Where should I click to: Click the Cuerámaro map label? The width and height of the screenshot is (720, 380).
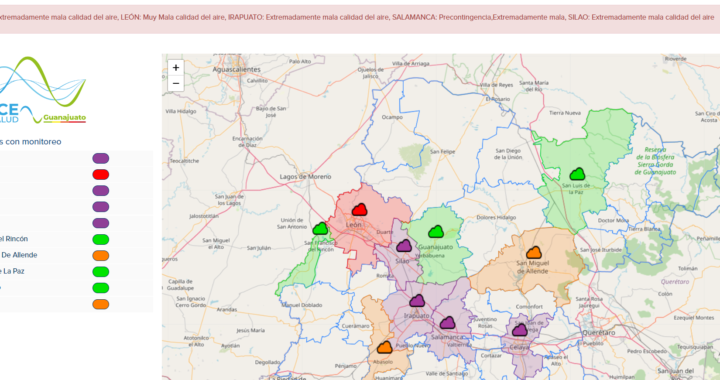[355, 326]
